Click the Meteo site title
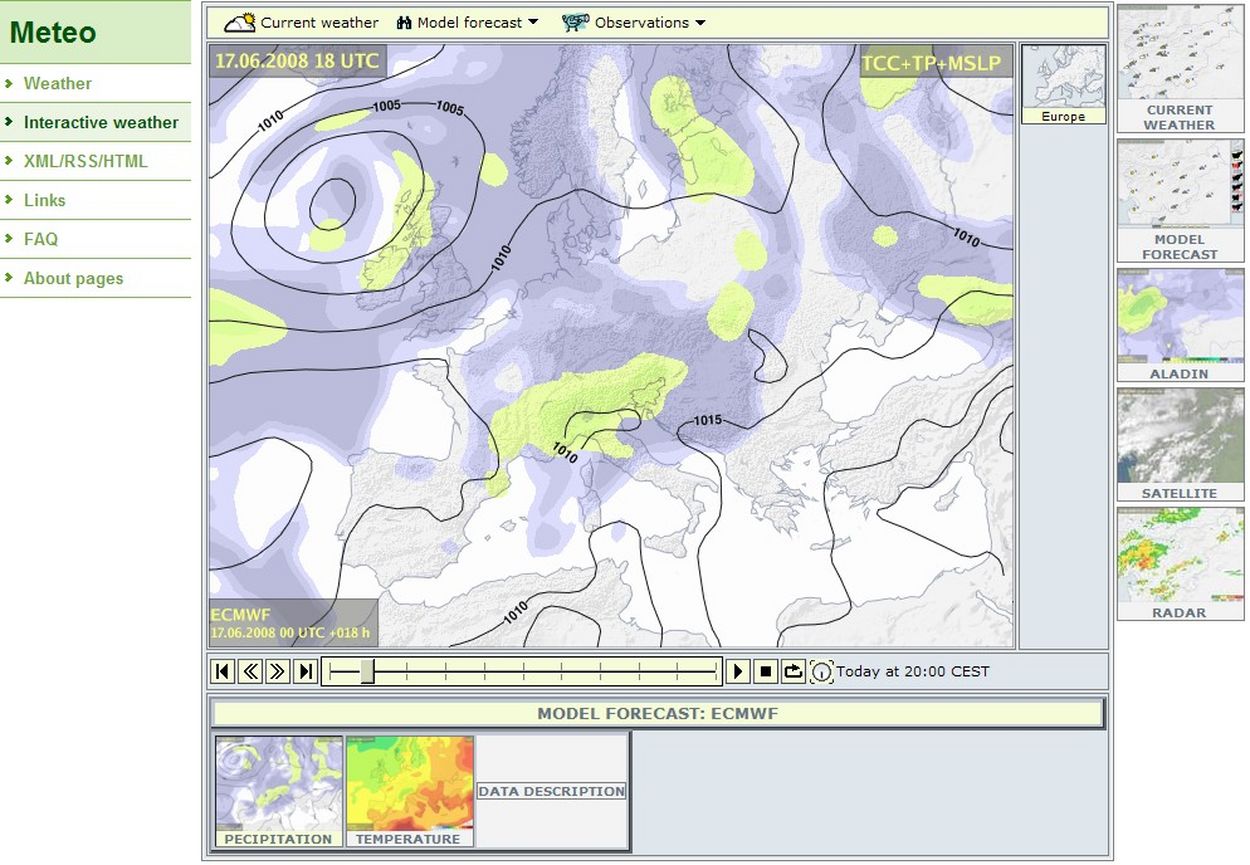The height and width of the screenshot is (865, 1250). [x=52, y=32]
